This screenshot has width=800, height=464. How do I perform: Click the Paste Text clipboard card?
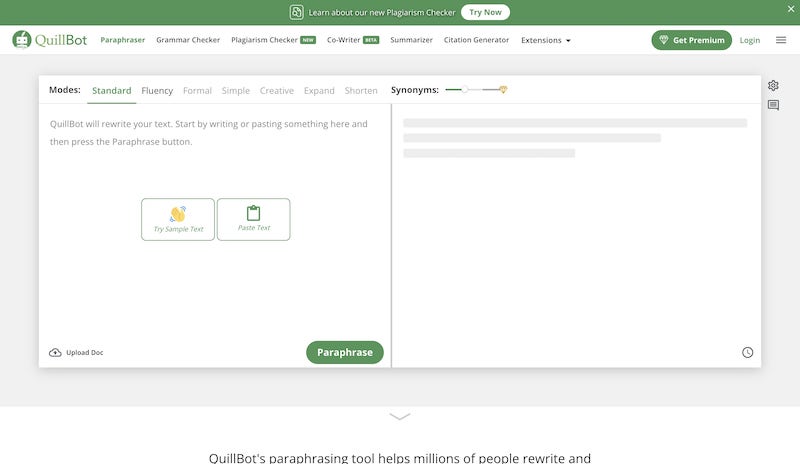[x=254, y=219]
